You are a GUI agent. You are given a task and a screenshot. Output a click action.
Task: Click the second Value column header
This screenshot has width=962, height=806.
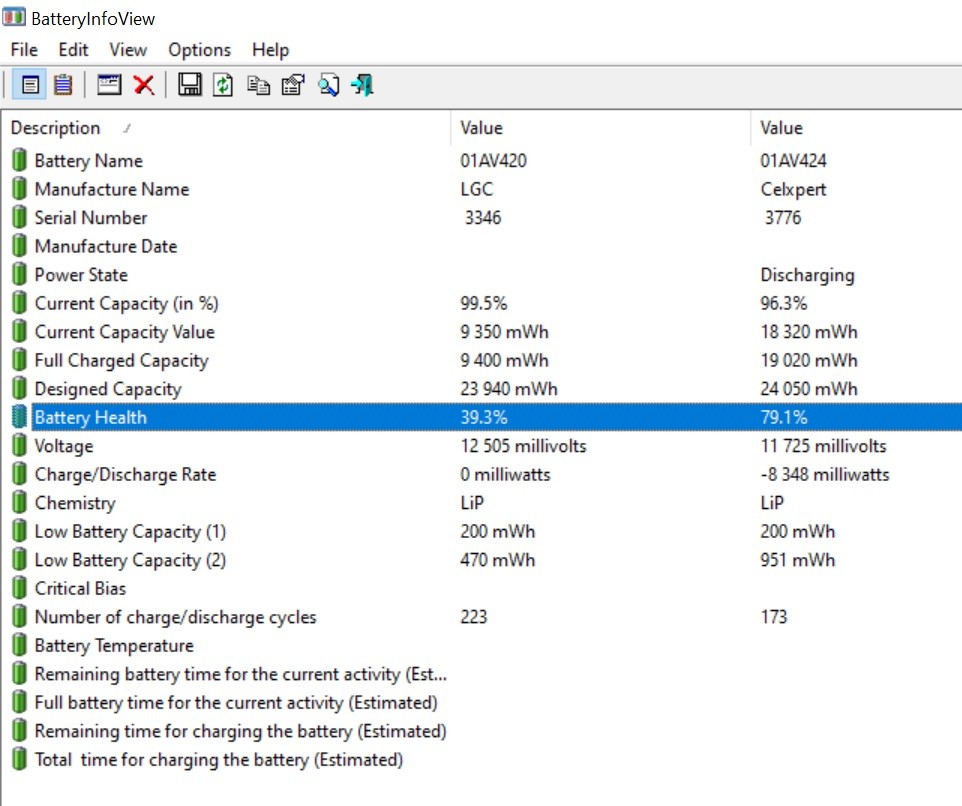click(x=856, y=128)
